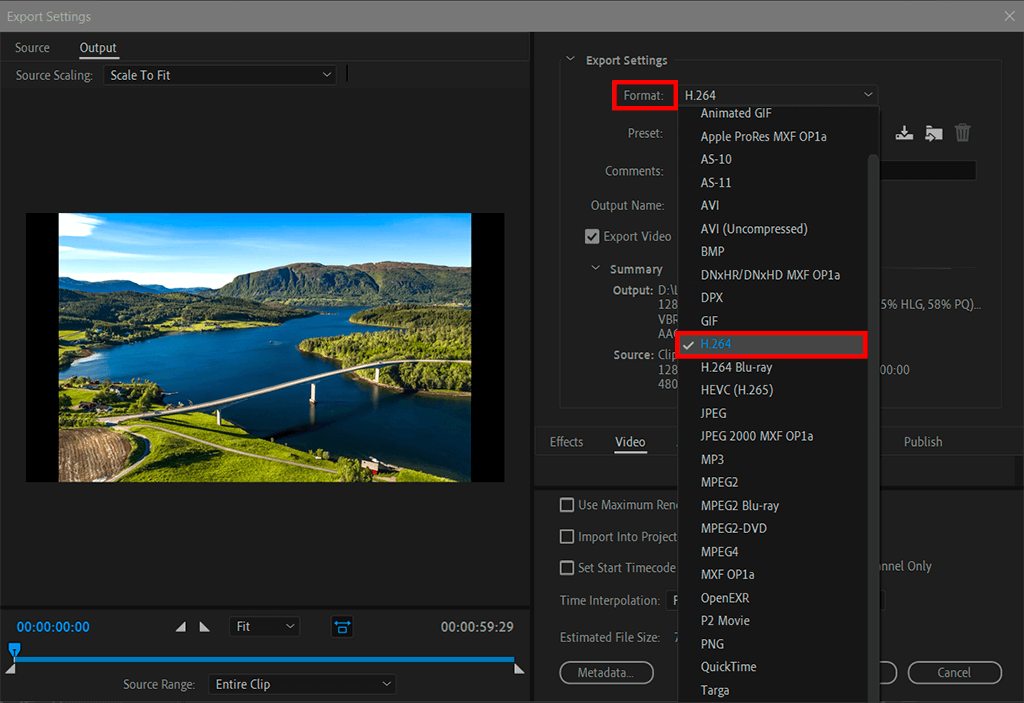Screen dimensions: 1024x703
Task: Click the Metadata button
Action: tap(606, 673)
